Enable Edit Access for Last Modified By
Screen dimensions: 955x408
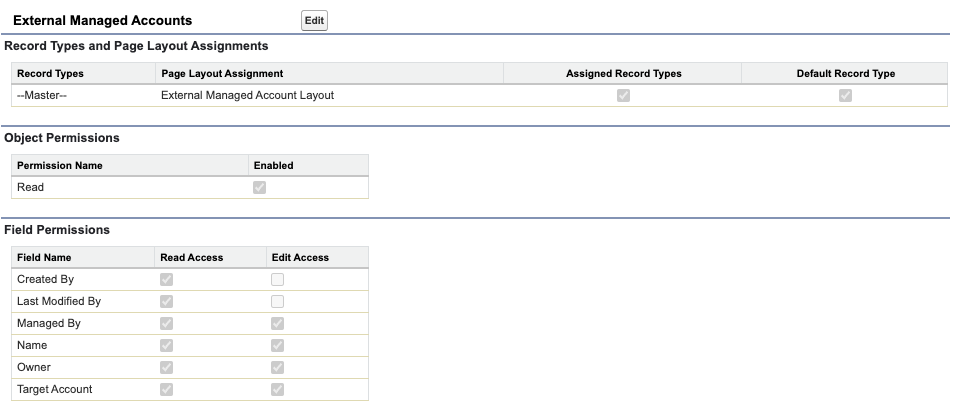pos(278,302)
